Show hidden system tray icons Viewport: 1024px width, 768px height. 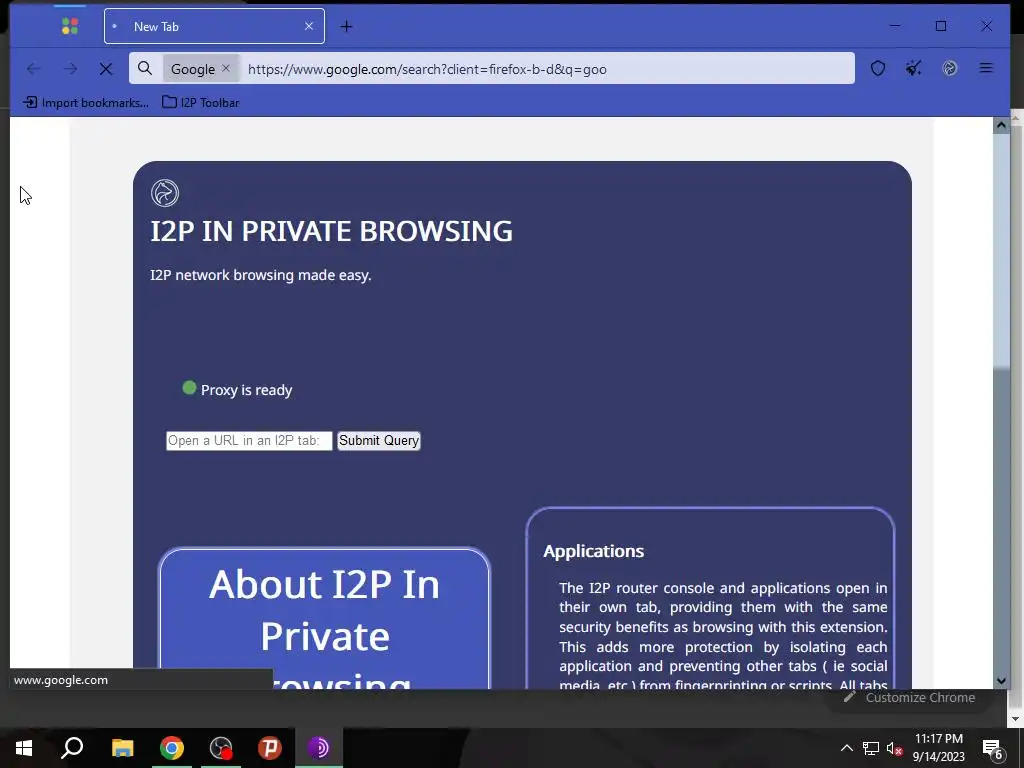click(x=846, y=748)
